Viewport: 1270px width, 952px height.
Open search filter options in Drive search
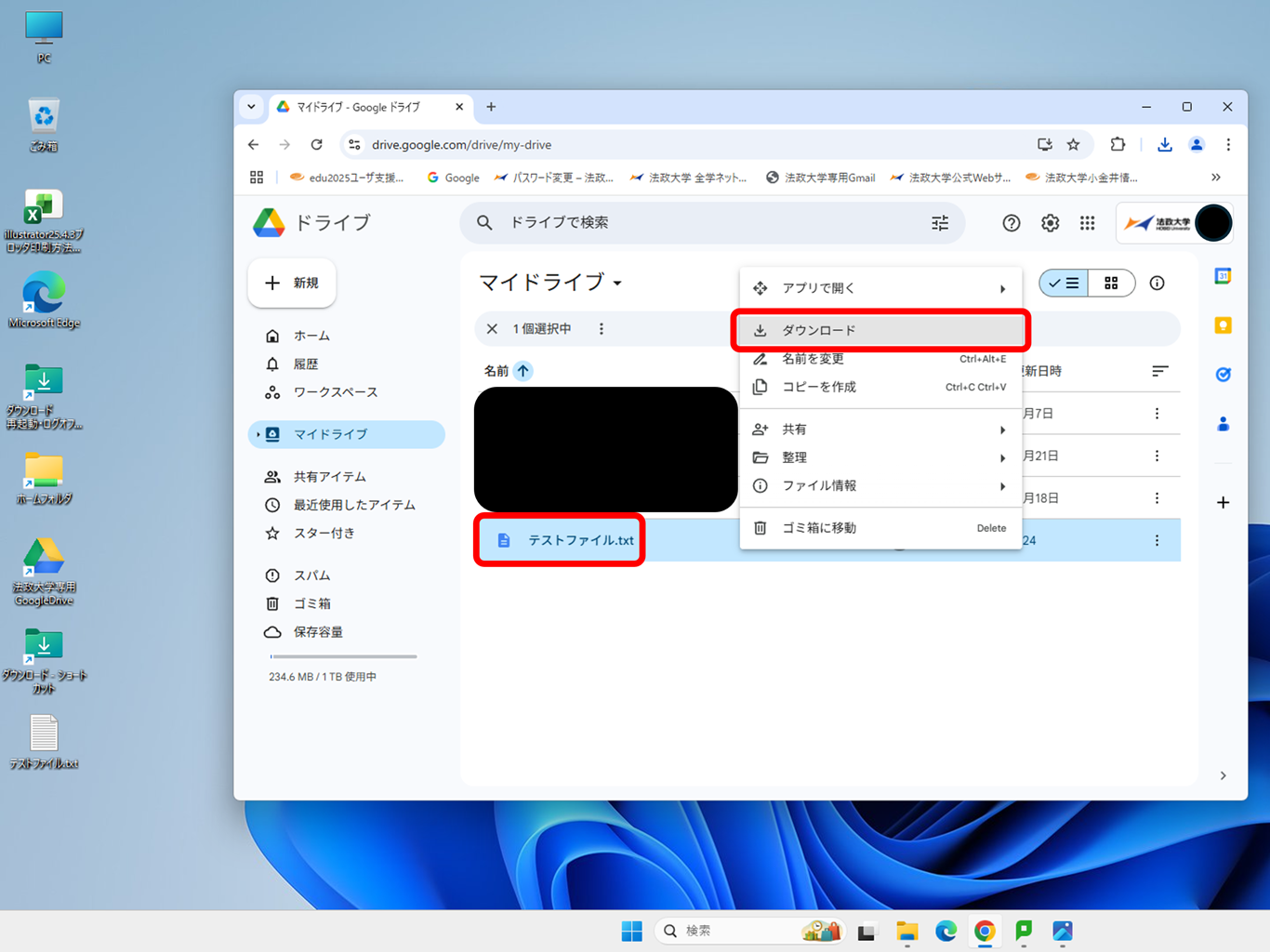tap(940, 223)
